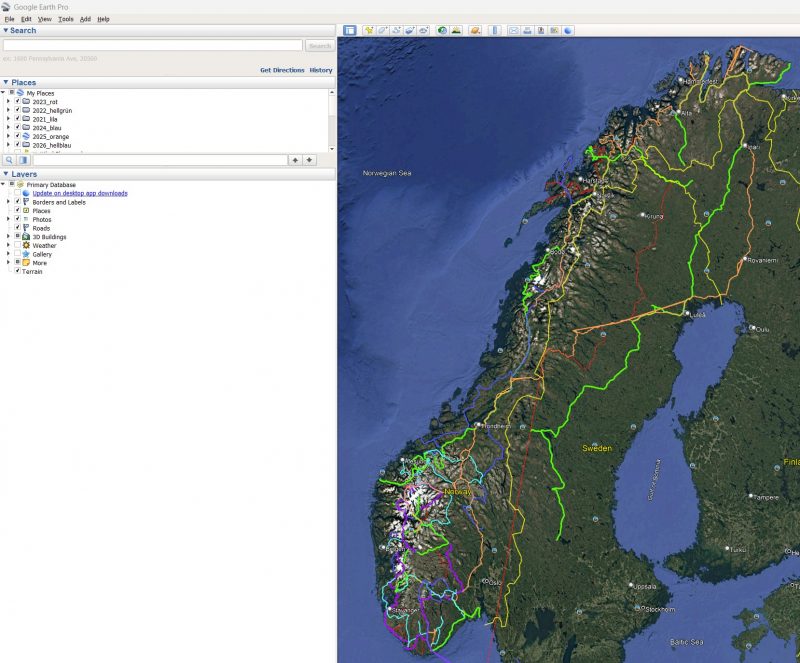Open the Edit menu
Viewport: 800px width, 663px height.
[26, 19]
